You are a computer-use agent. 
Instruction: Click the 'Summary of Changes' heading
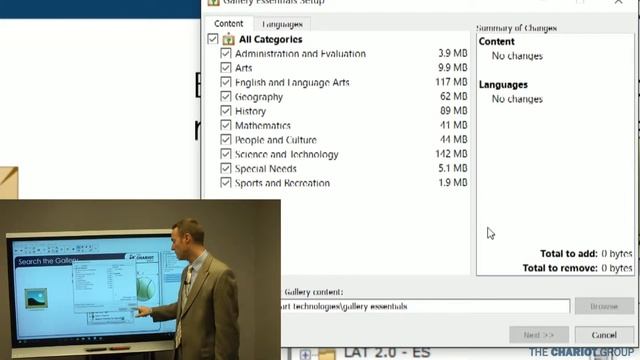[516, 28]
